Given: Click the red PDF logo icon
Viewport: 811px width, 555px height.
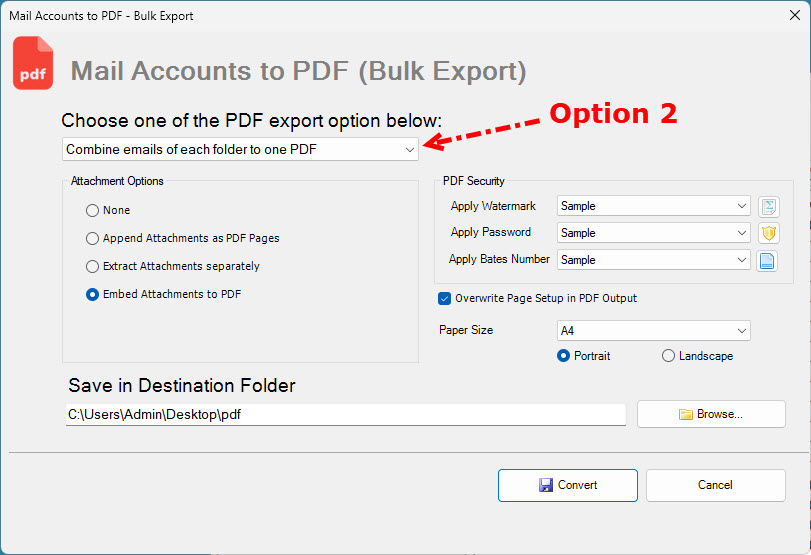Looking at the screenshot, I should 33,65.
